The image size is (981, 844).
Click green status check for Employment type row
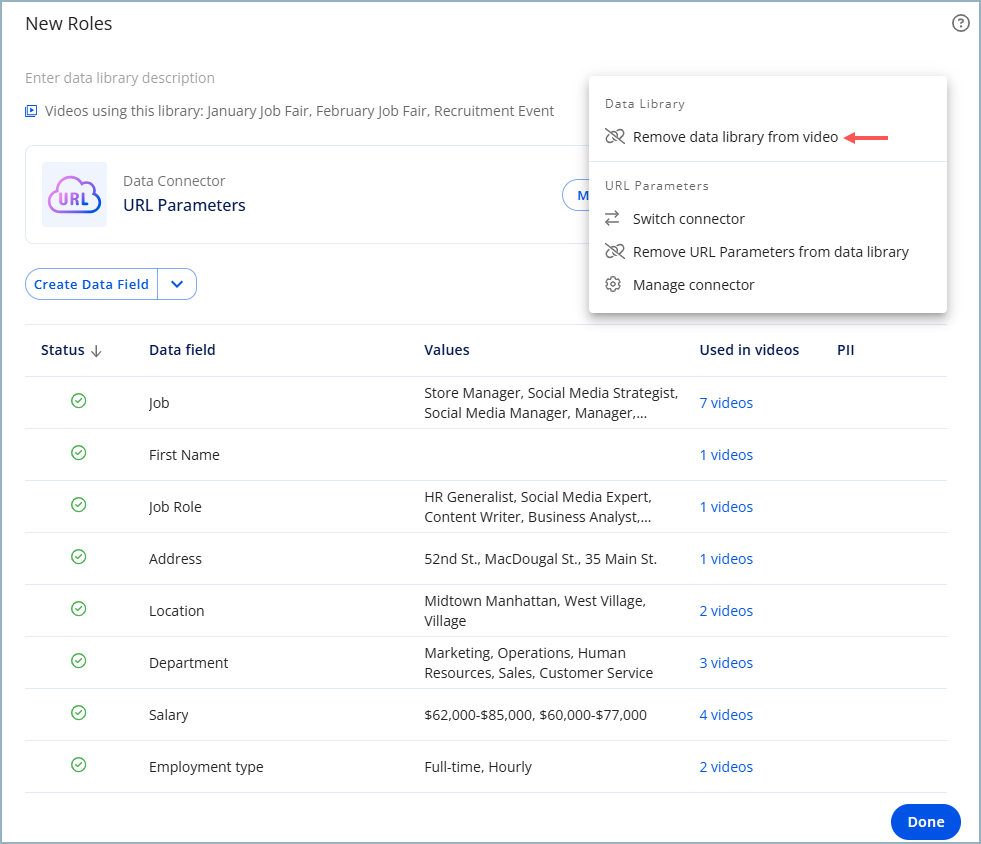[78, 764]
